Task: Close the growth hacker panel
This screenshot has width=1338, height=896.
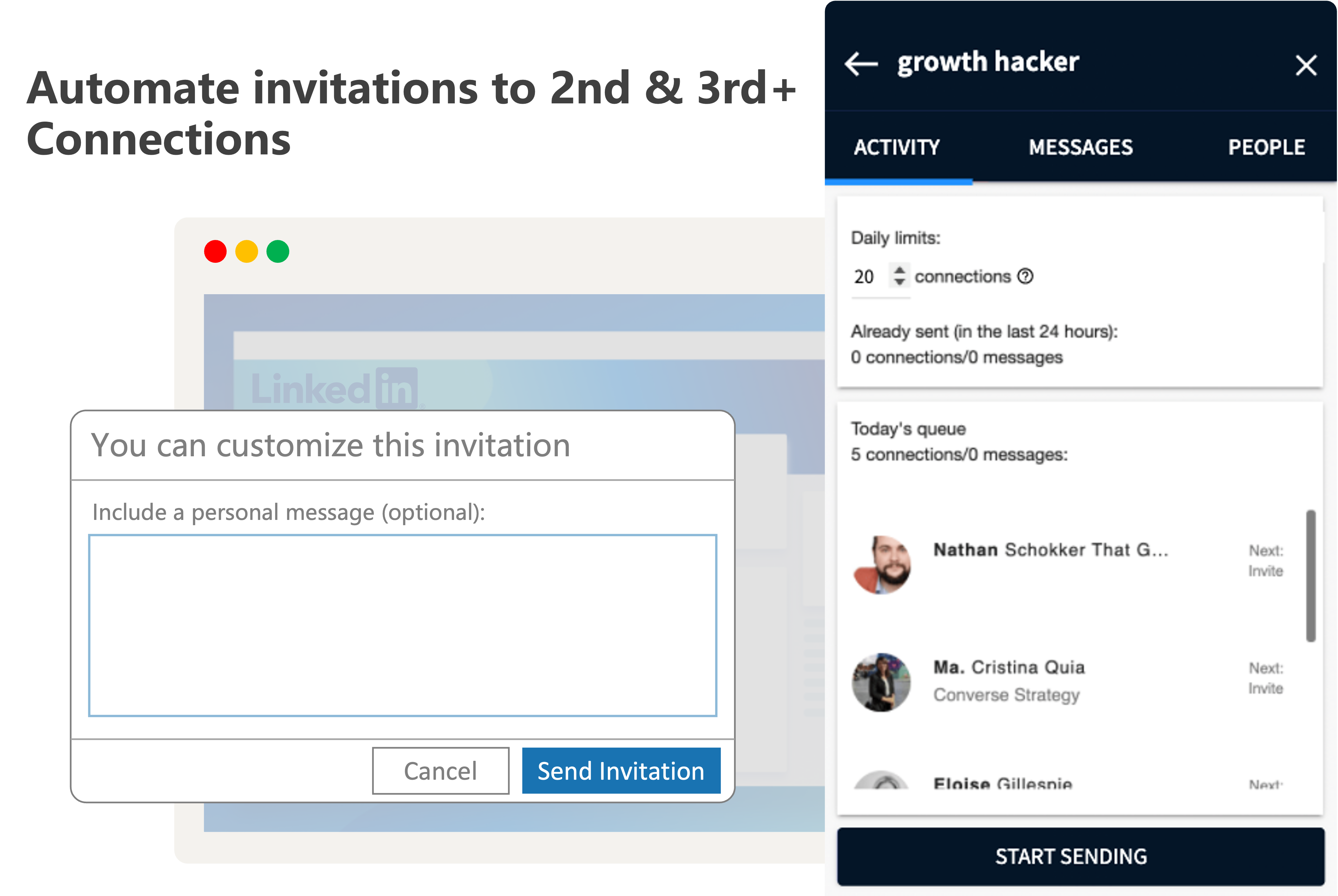Action: click(x=1306, y=65)
